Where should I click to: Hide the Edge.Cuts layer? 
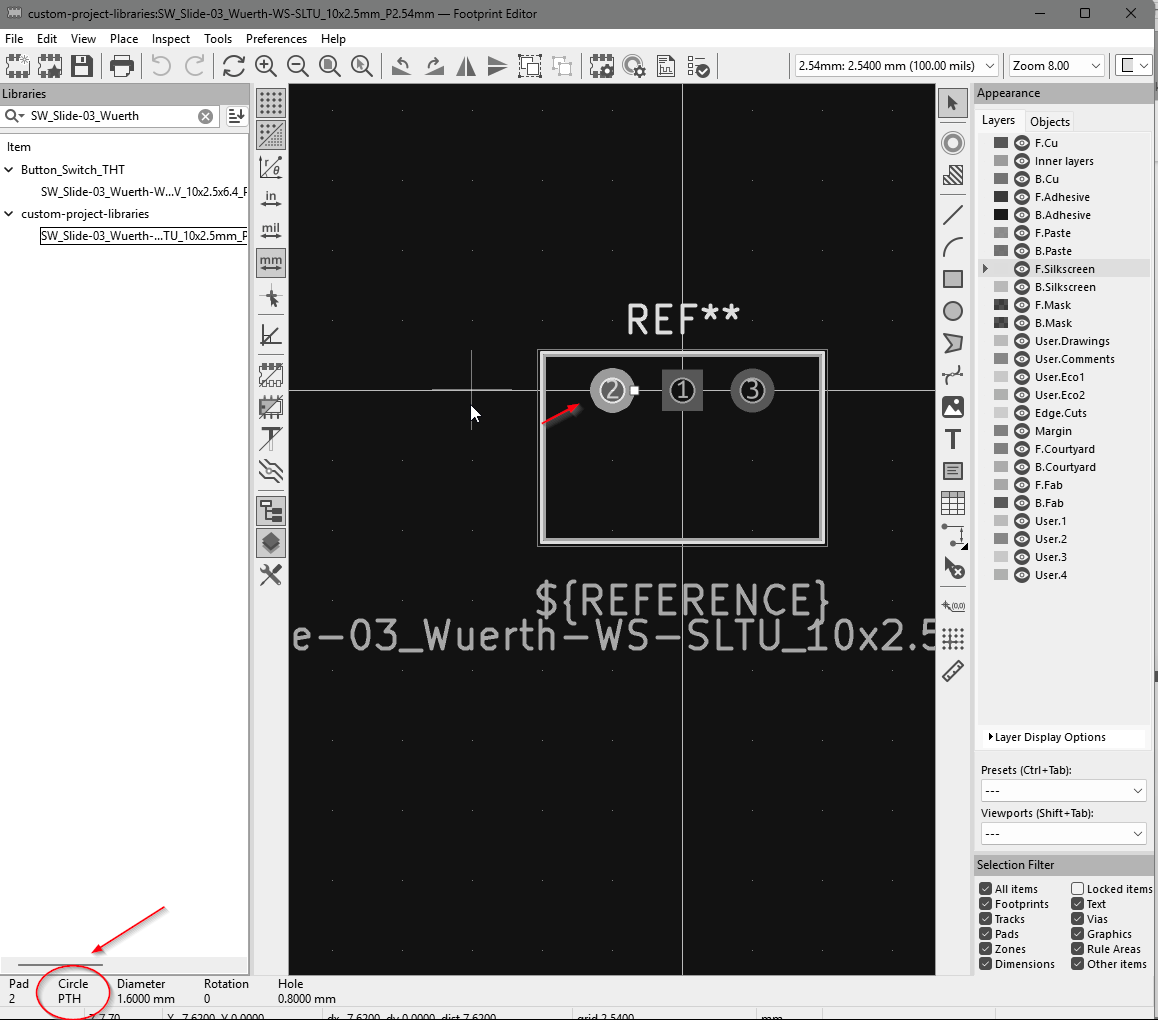(x=1021, y=413)
